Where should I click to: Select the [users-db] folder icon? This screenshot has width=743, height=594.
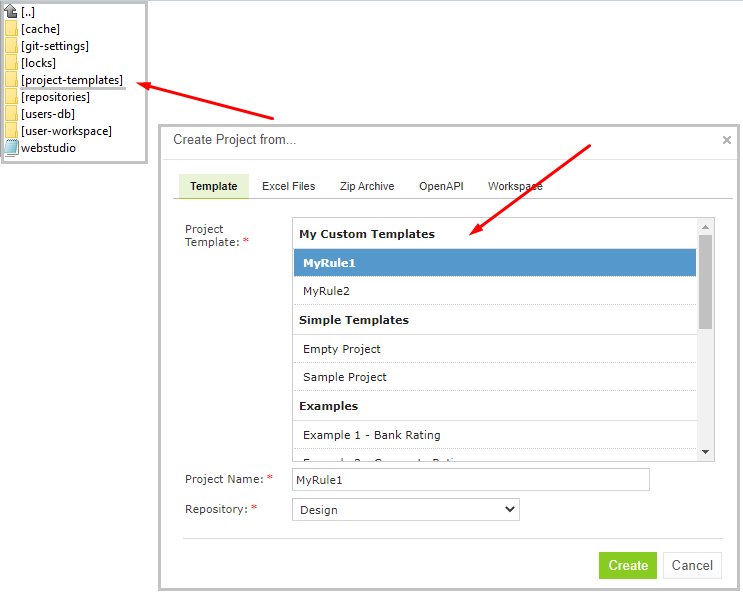click(12, 114)
